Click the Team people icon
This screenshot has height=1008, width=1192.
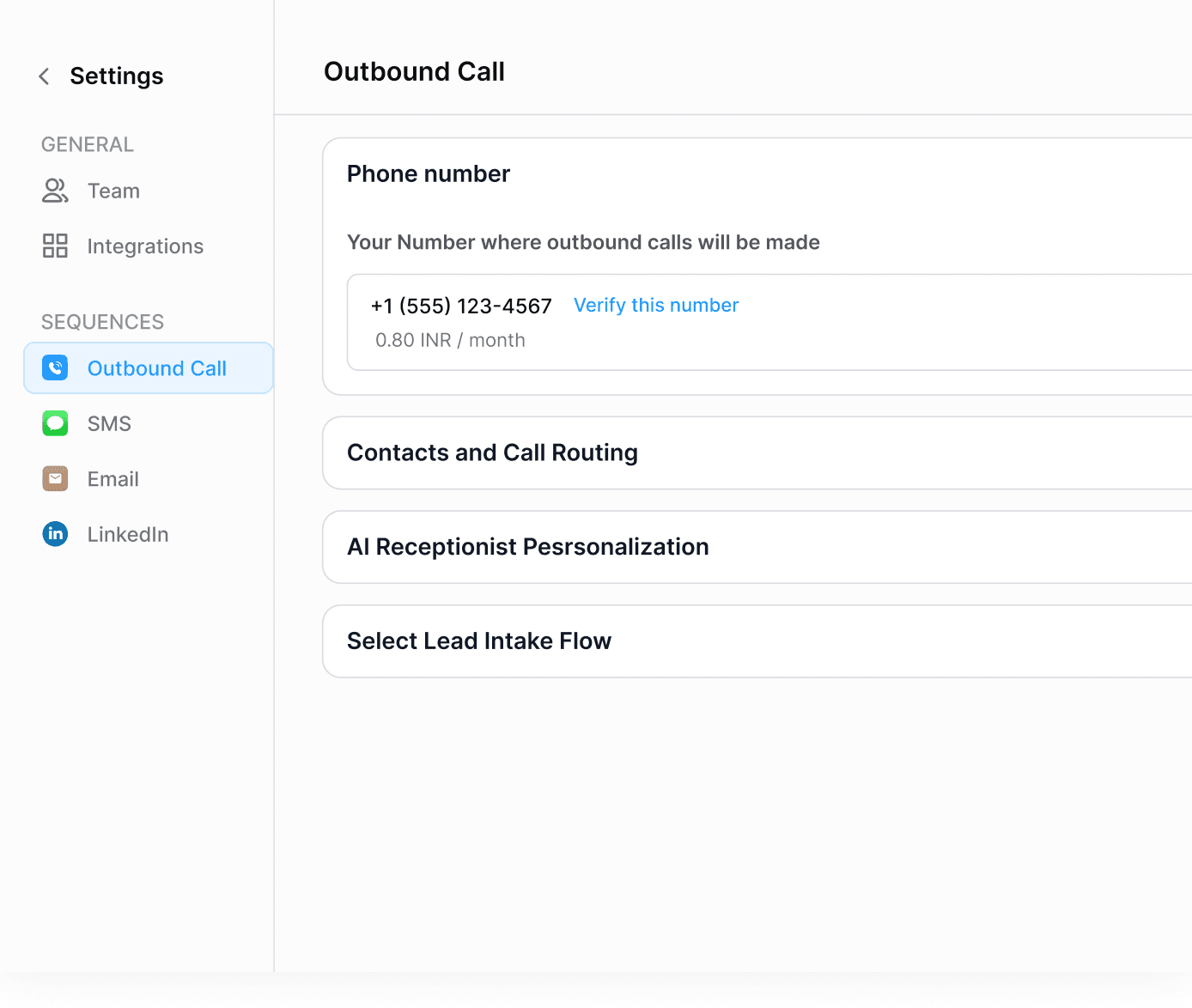(55, 191)
